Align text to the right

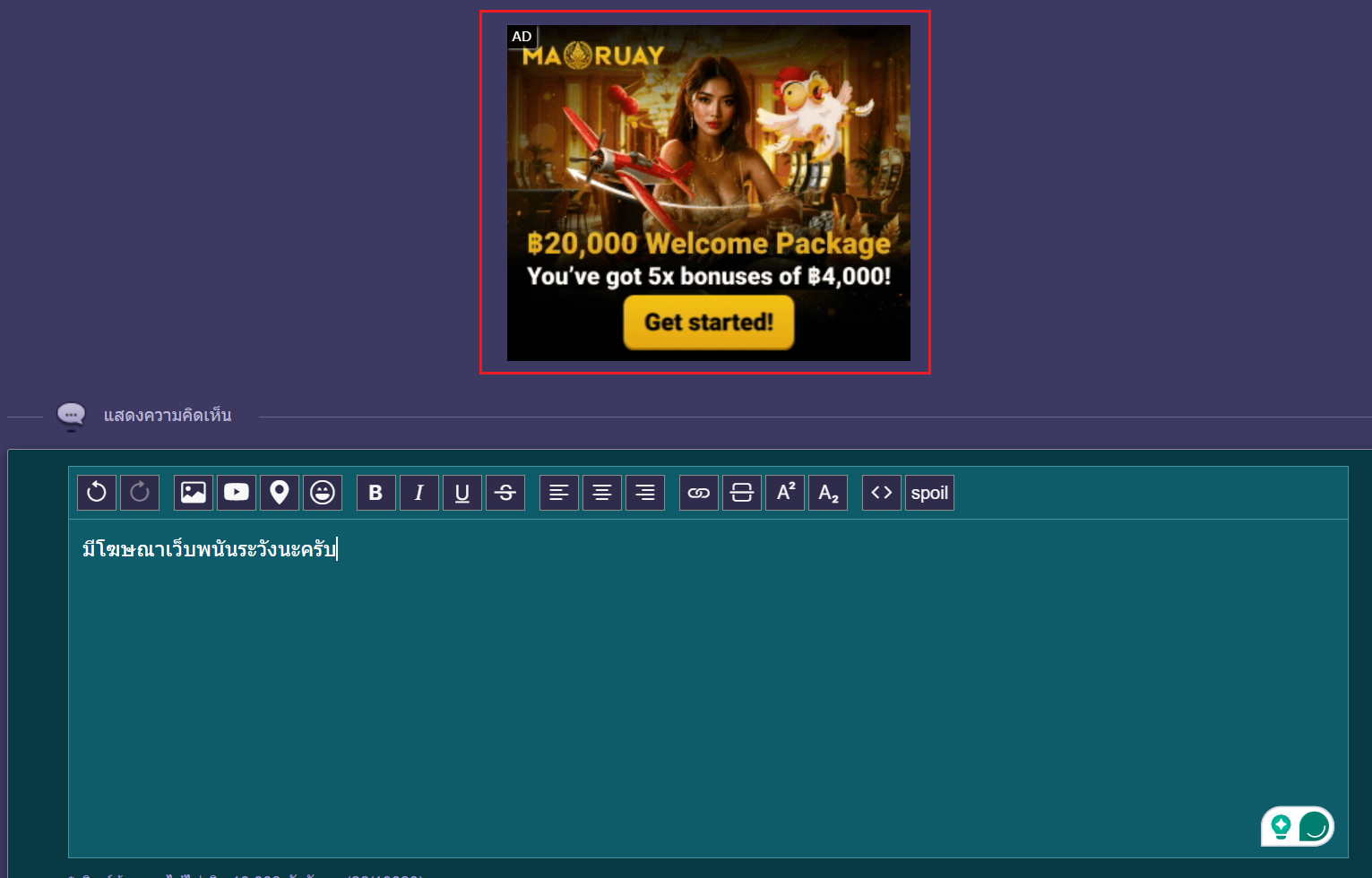coord(645,493)
